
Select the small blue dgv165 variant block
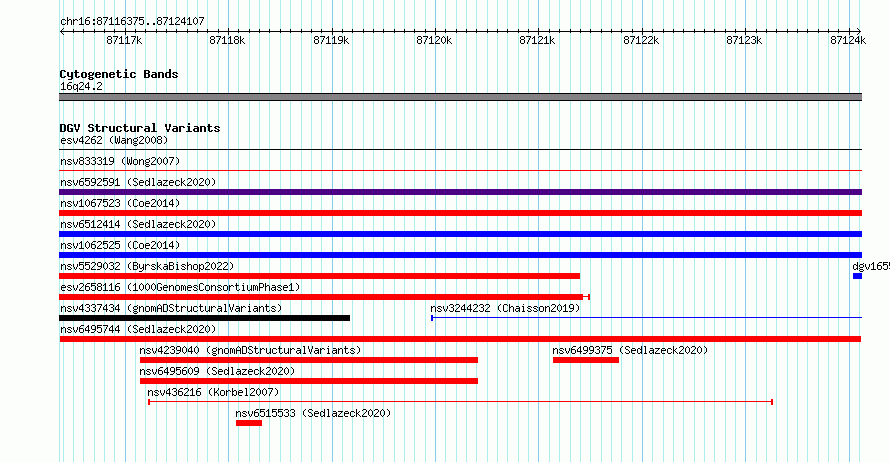pos(857,276)
